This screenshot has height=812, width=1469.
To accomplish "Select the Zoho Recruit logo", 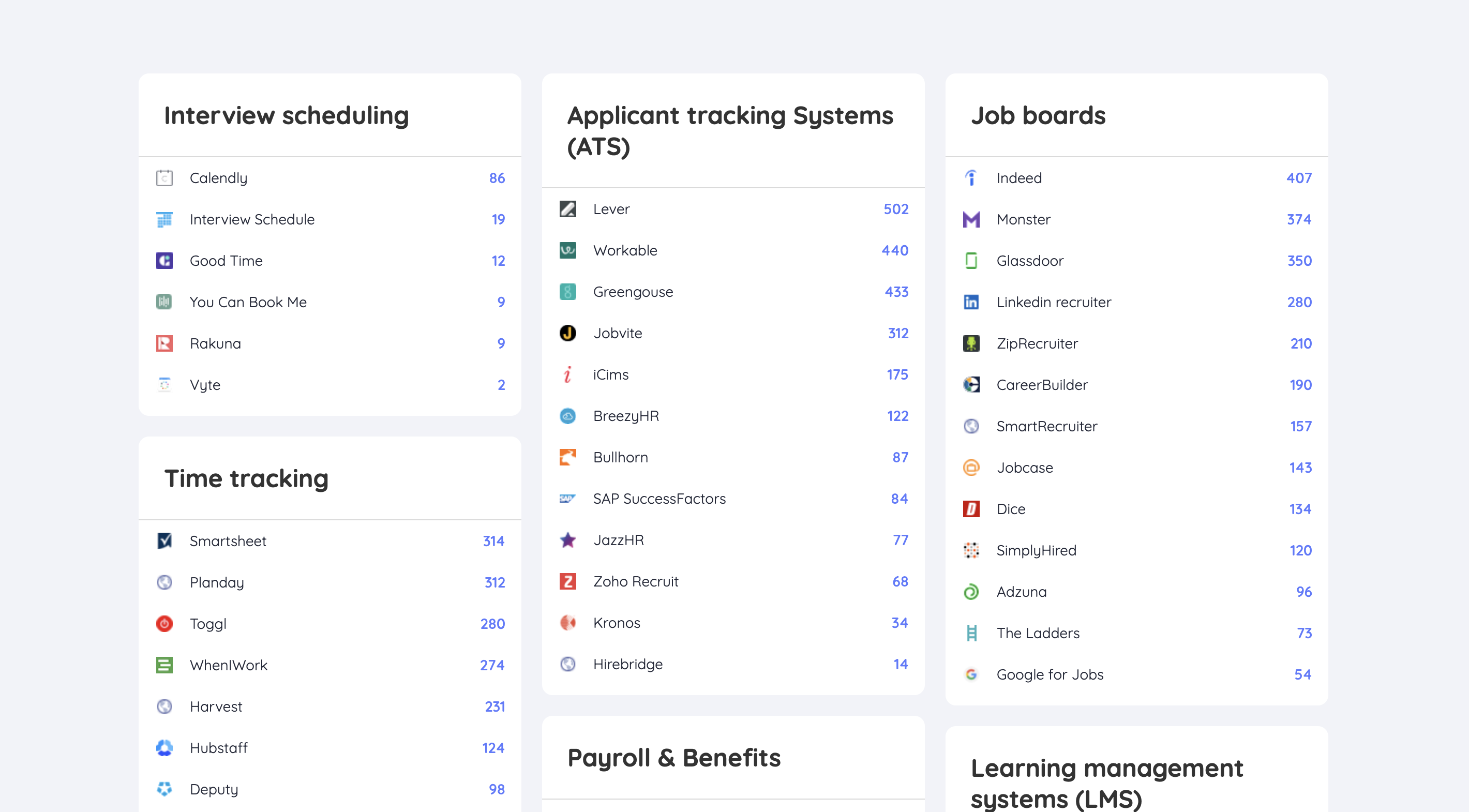I will tap(568, 581).
